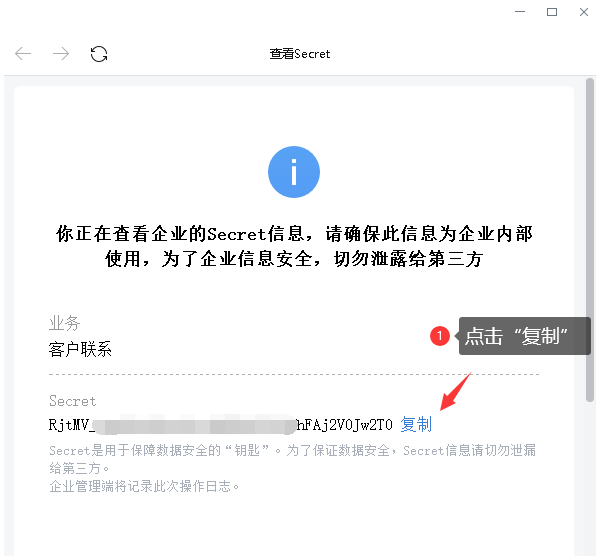Click the scrollbar track below the thumb

tap(590, 478)
